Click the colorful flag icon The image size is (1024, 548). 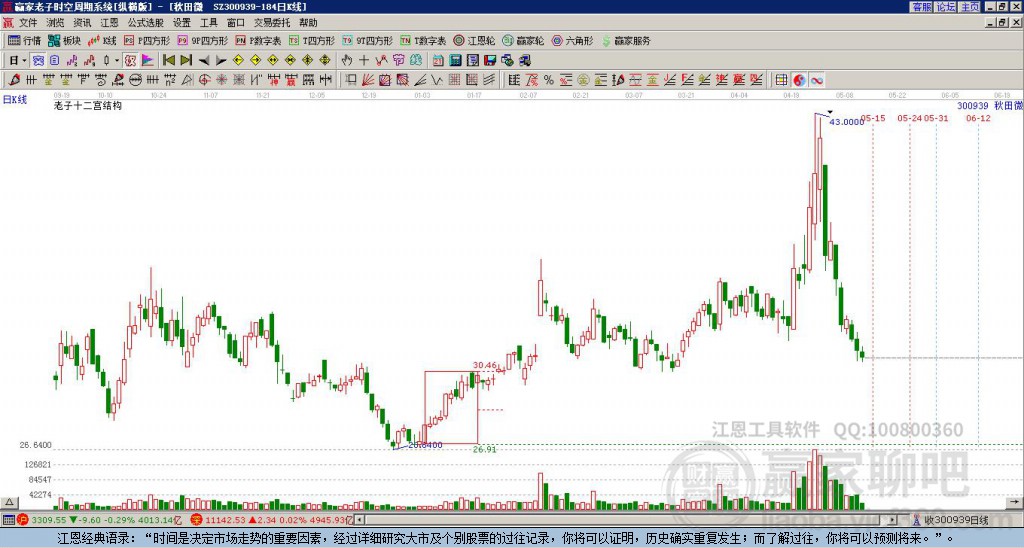click(x=148, y=61)
